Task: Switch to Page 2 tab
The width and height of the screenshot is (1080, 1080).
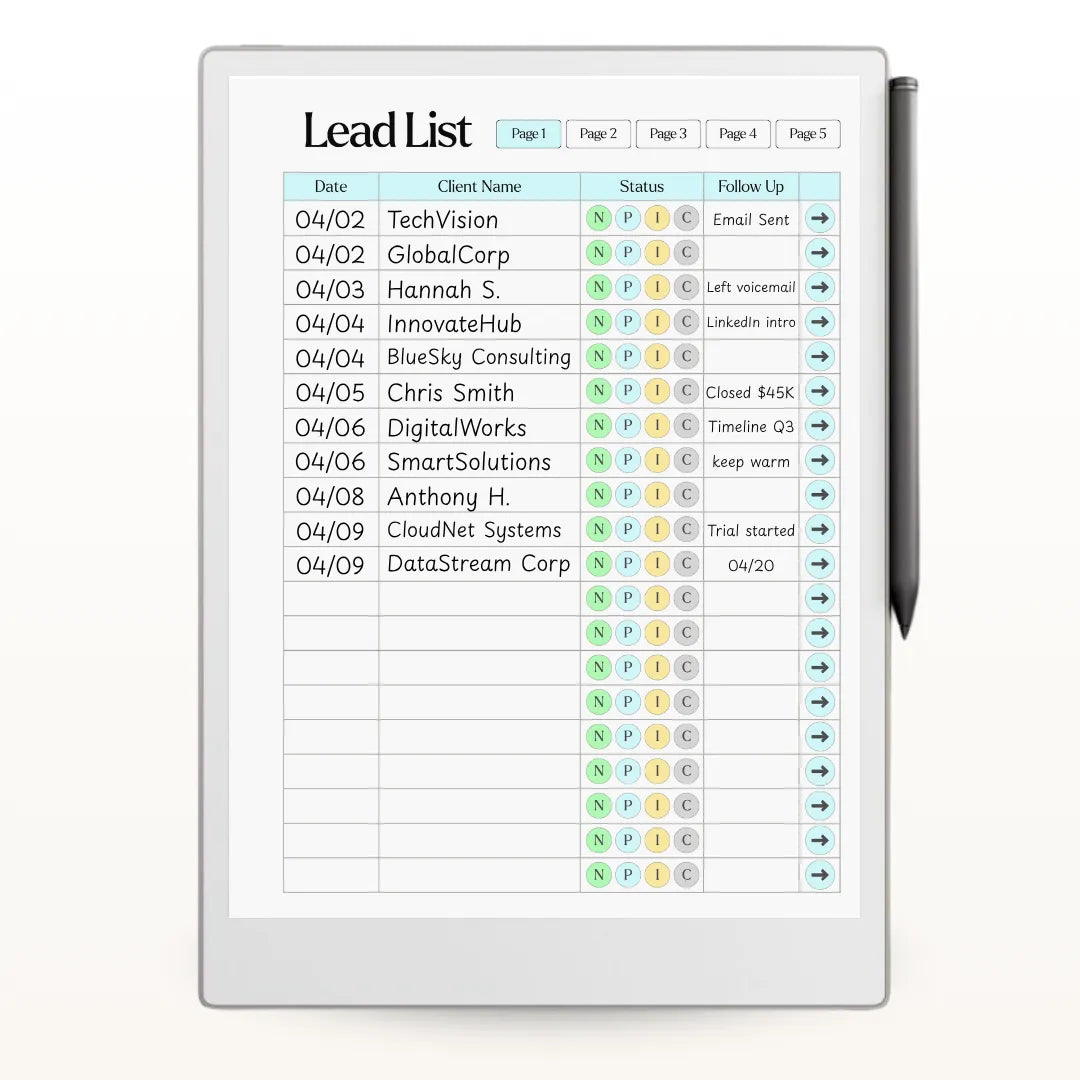Action: point(598,134)
